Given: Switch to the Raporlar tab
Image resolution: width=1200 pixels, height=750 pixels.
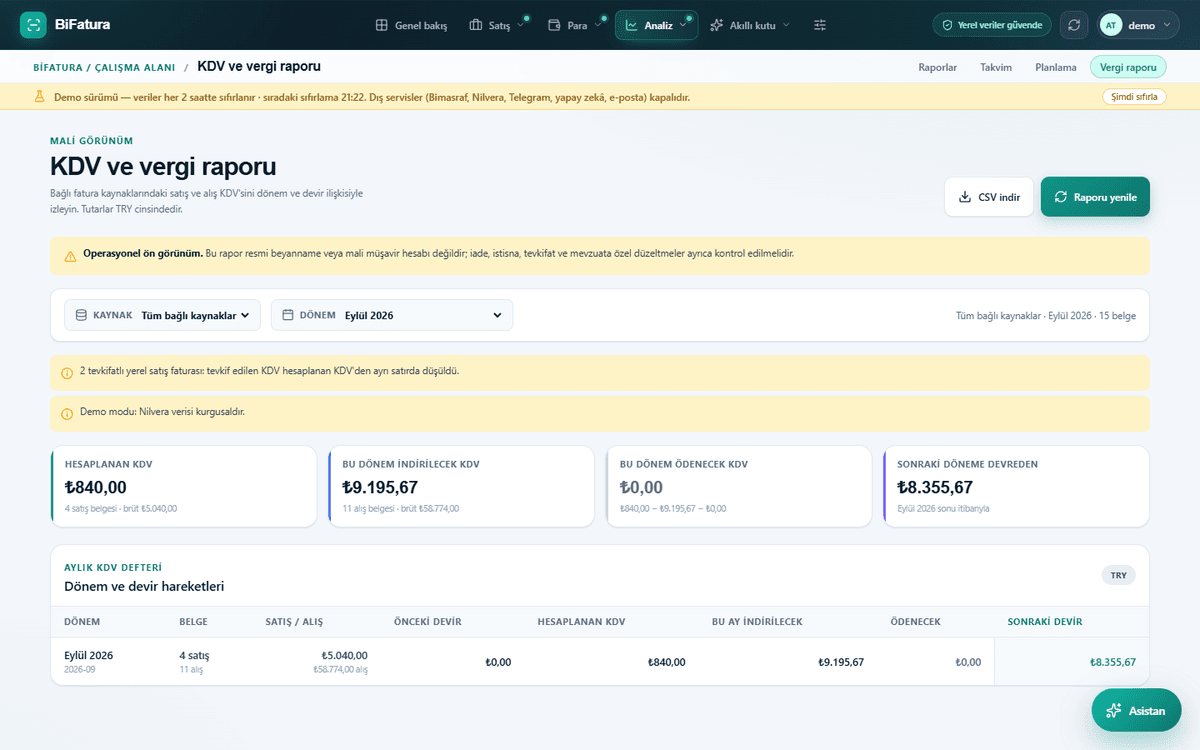Looking at the screenshot, I should [x=938, y=67].
